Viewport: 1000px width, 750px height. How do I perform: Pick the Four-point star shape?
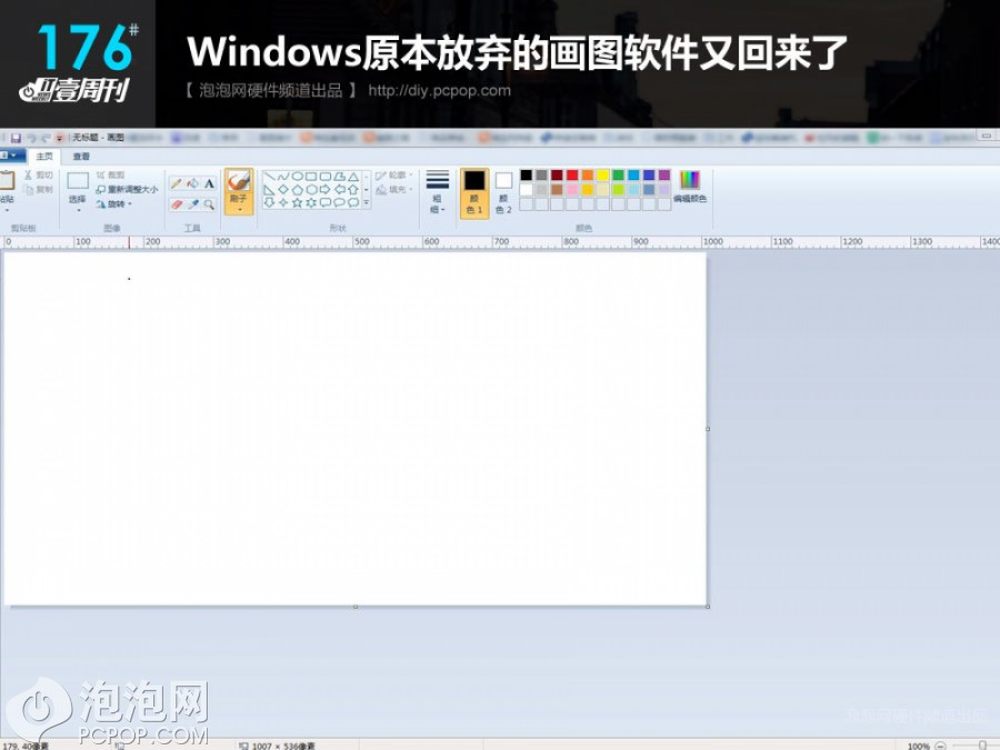pyautogui.click(x=283, y=202)
